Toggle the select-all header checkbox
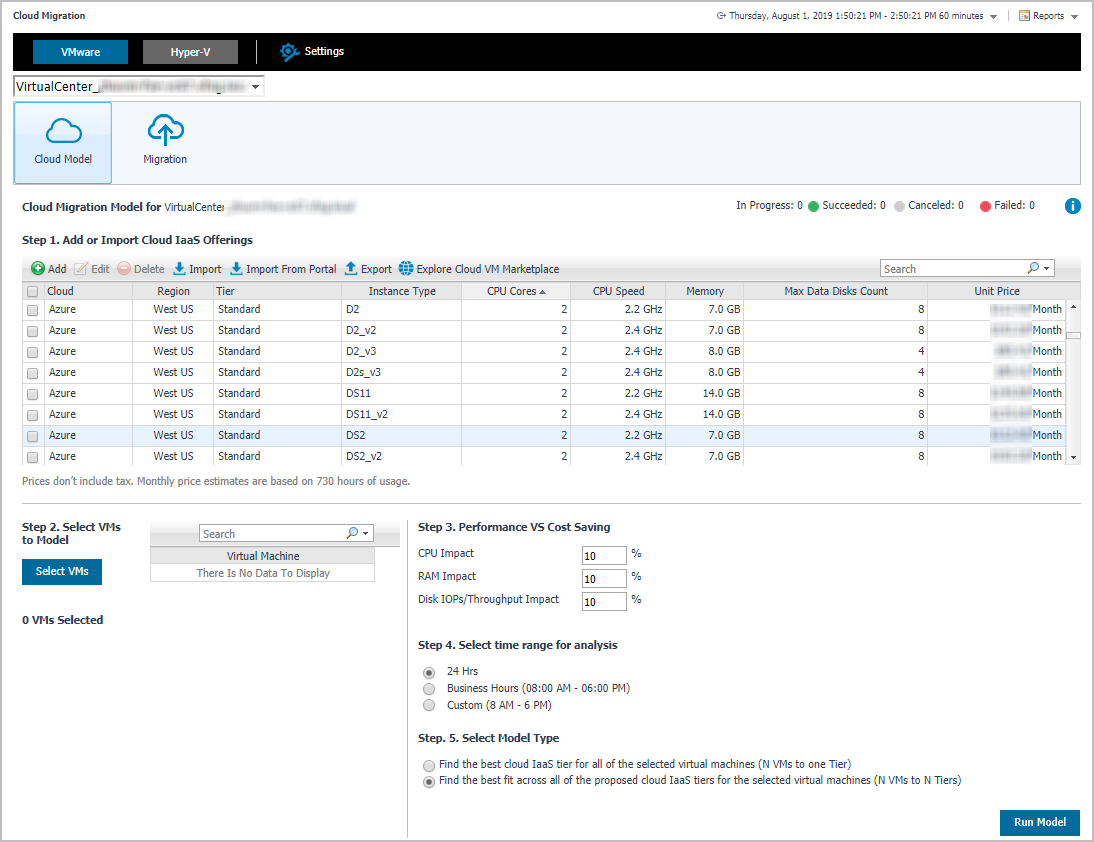 click(x=32, y=292)
